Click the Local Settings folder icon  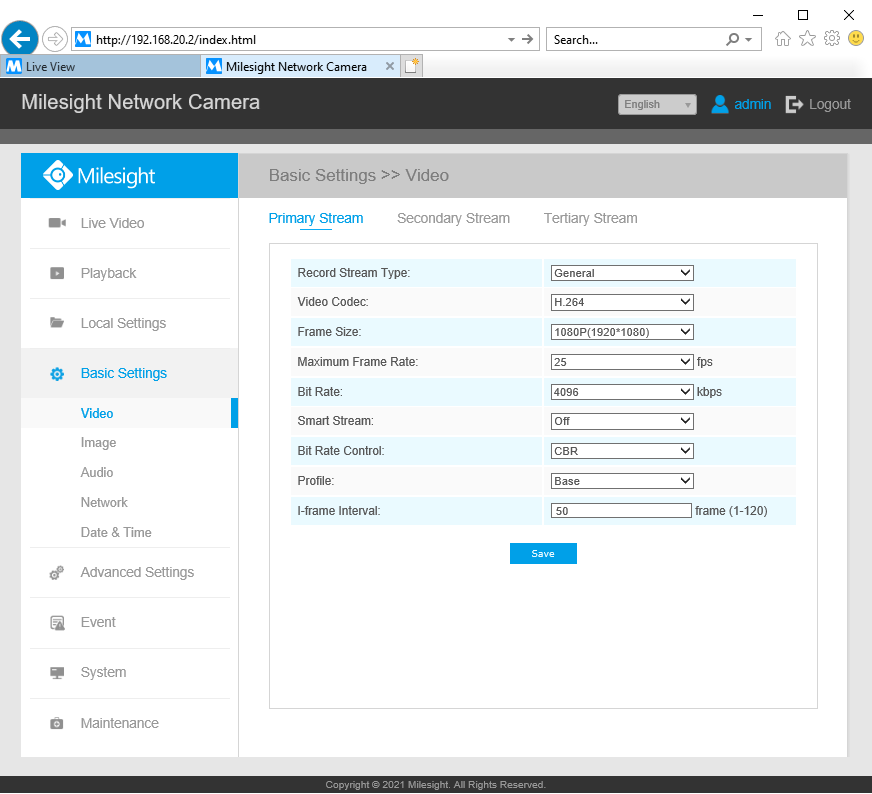click(x=57, y=322)
